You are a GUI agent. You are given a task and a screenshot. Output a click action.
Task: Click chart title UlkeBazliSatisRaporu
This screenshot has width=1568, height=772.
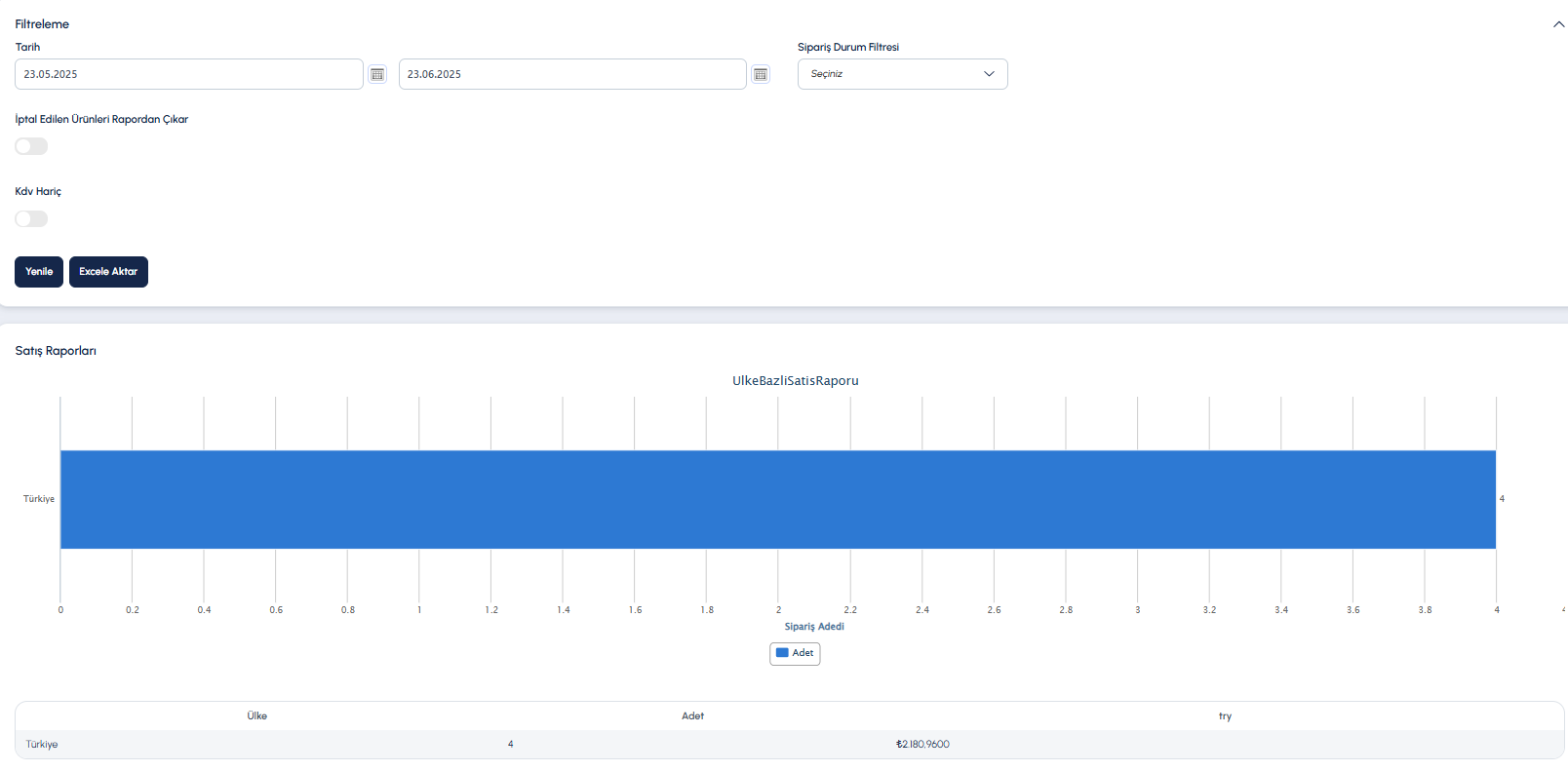pos(796,380)
